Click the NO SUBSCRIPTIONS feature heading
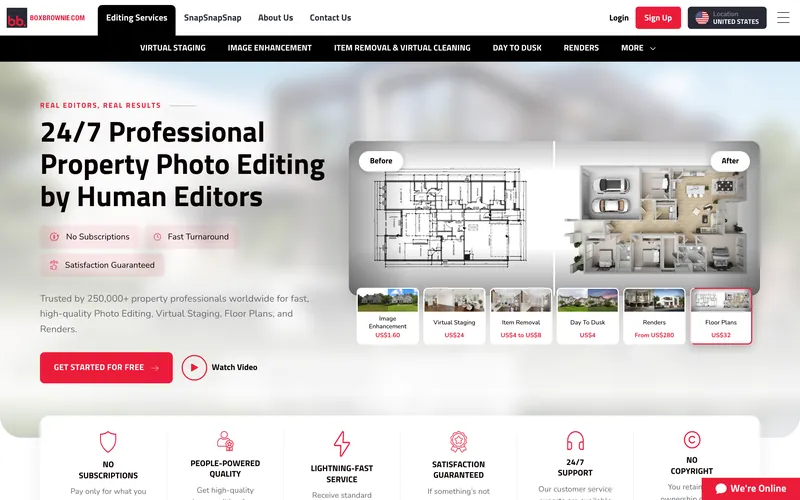Screen dimensions: 800x500 click(108, 470)
